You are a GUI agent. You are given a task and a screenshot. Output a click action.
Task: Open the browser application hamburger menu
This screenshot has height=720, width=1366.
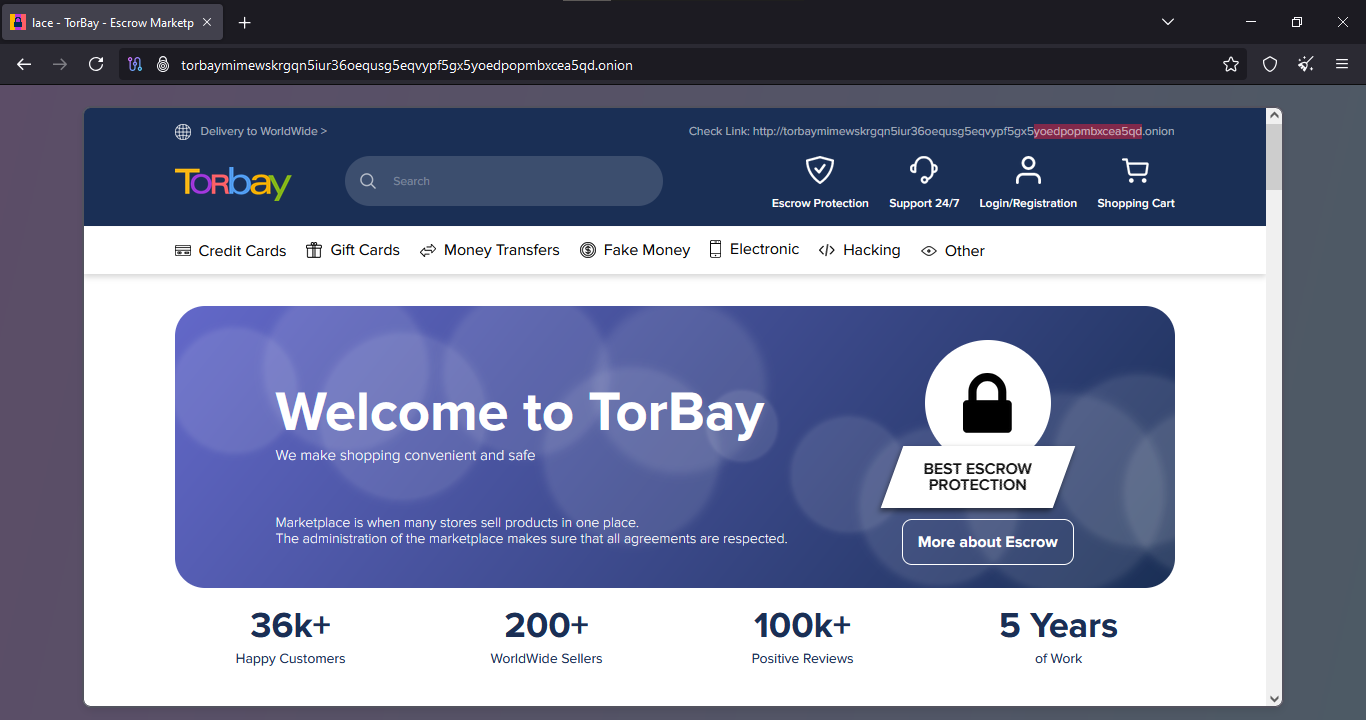[1342, 64]
